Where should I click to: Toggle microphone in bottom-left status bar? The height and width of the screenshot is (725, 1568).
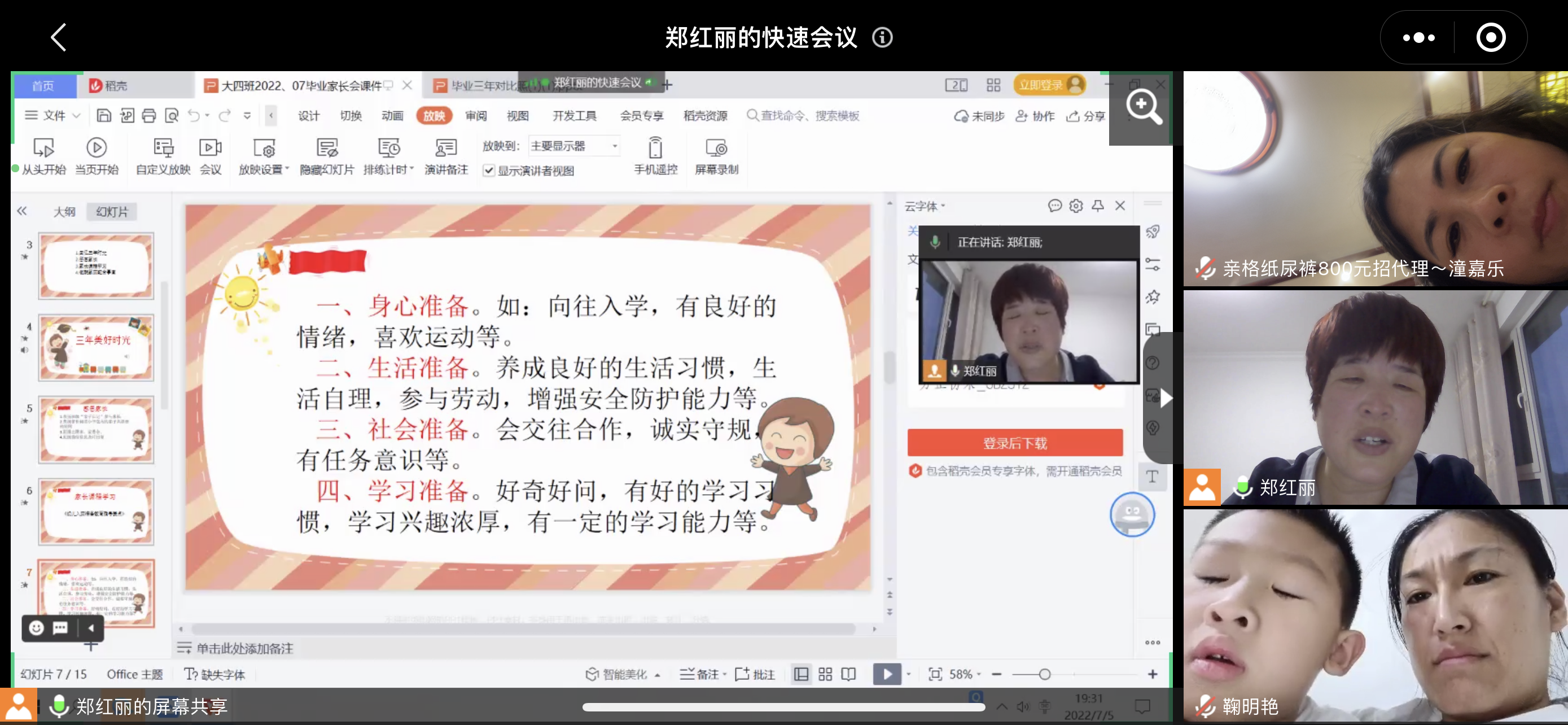click(x=59, y=706)
